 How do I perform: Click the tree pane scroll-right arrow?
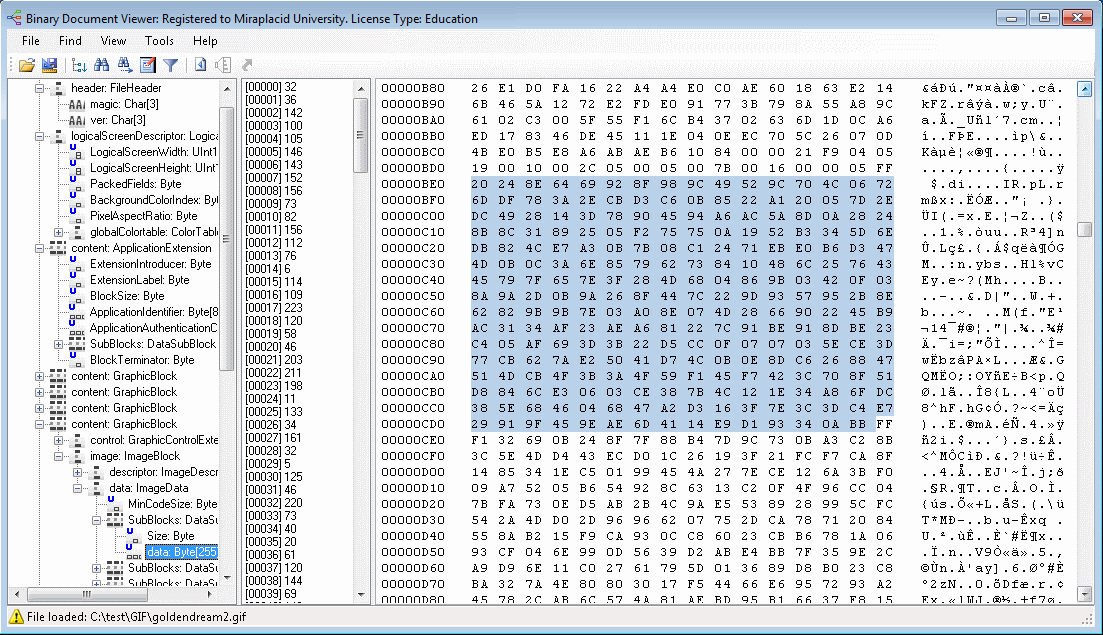click(x=209, y=594)
